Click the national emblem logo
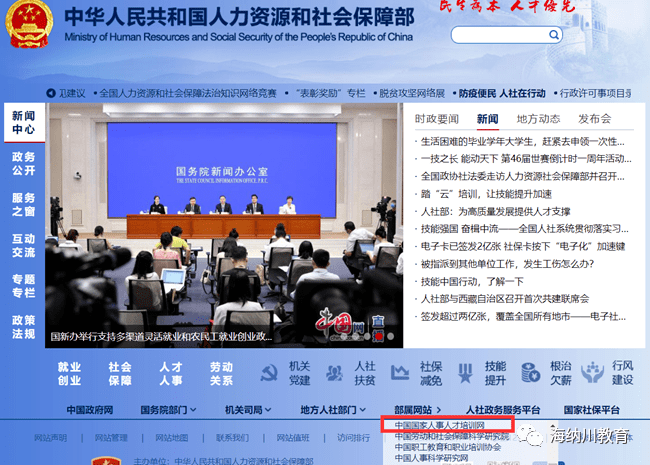 (x=29, y=24)
